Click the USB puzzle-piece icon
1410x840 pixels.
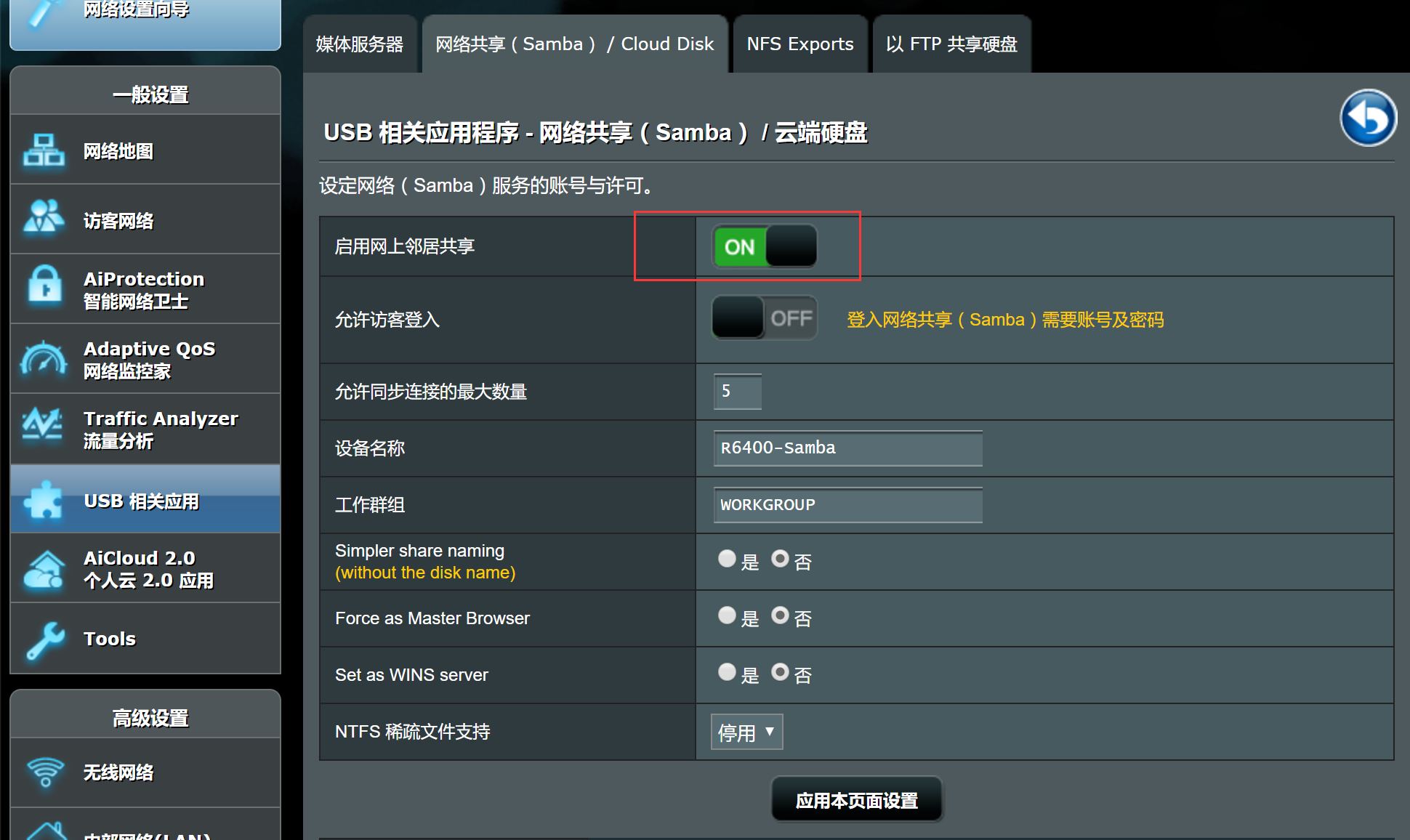pyautogui.click(x=44, y=501)
